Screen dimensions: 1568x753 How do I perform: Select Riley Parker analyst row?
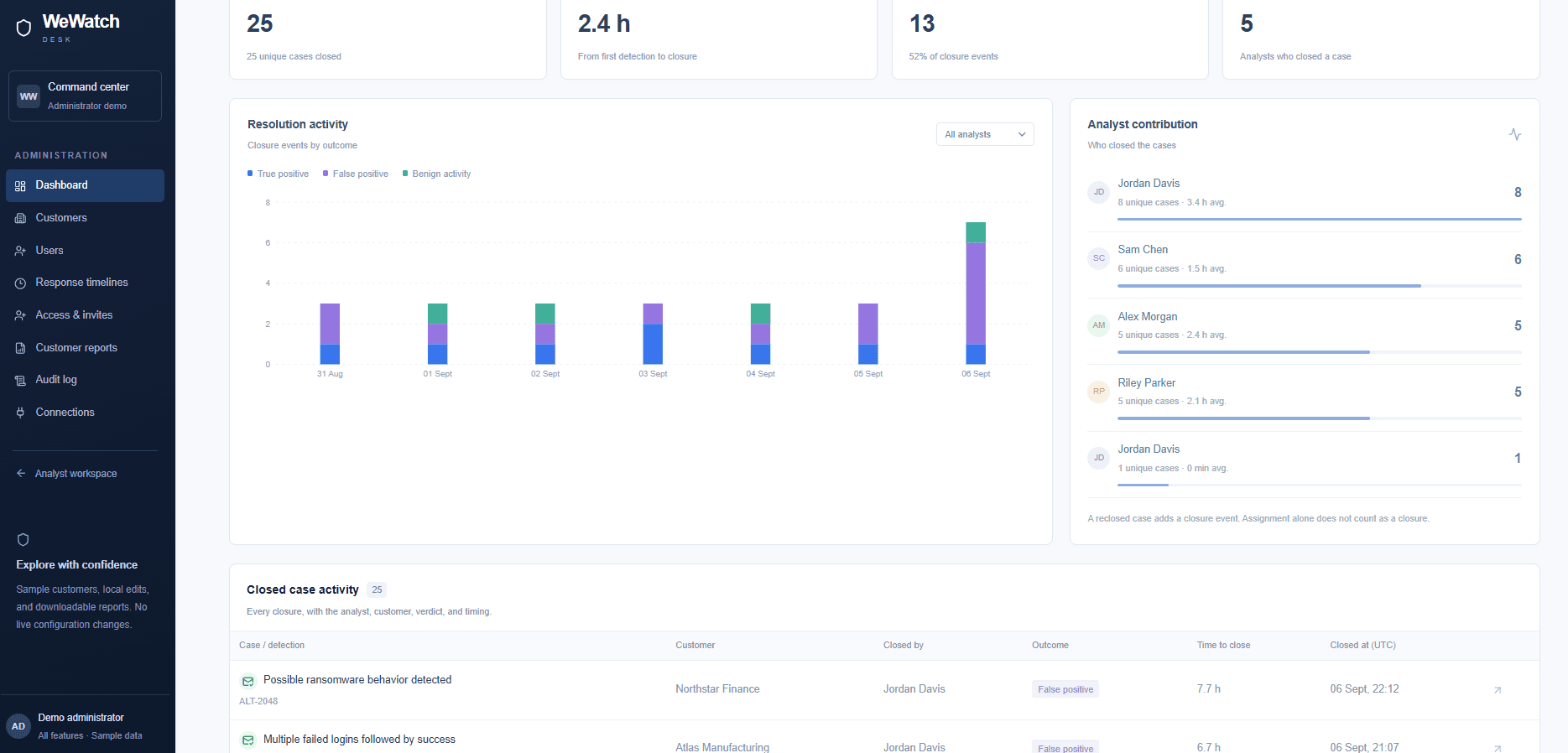click(x=1305, y=397)
